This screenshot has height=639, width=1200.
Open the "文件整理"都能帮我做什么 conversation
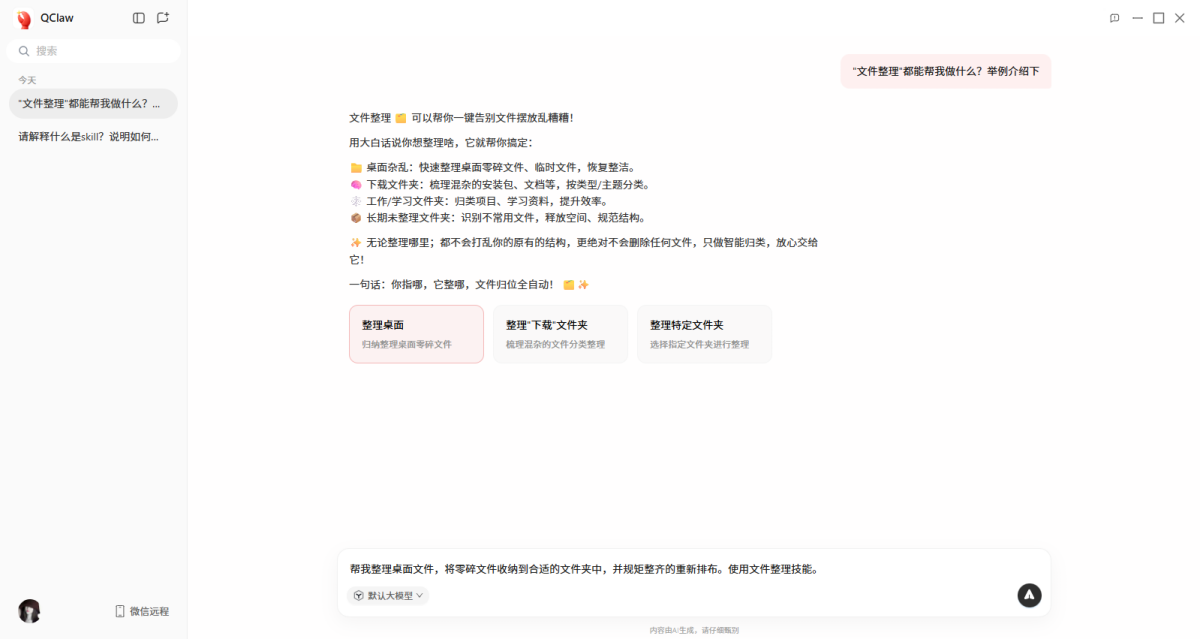tap(92, 104)
